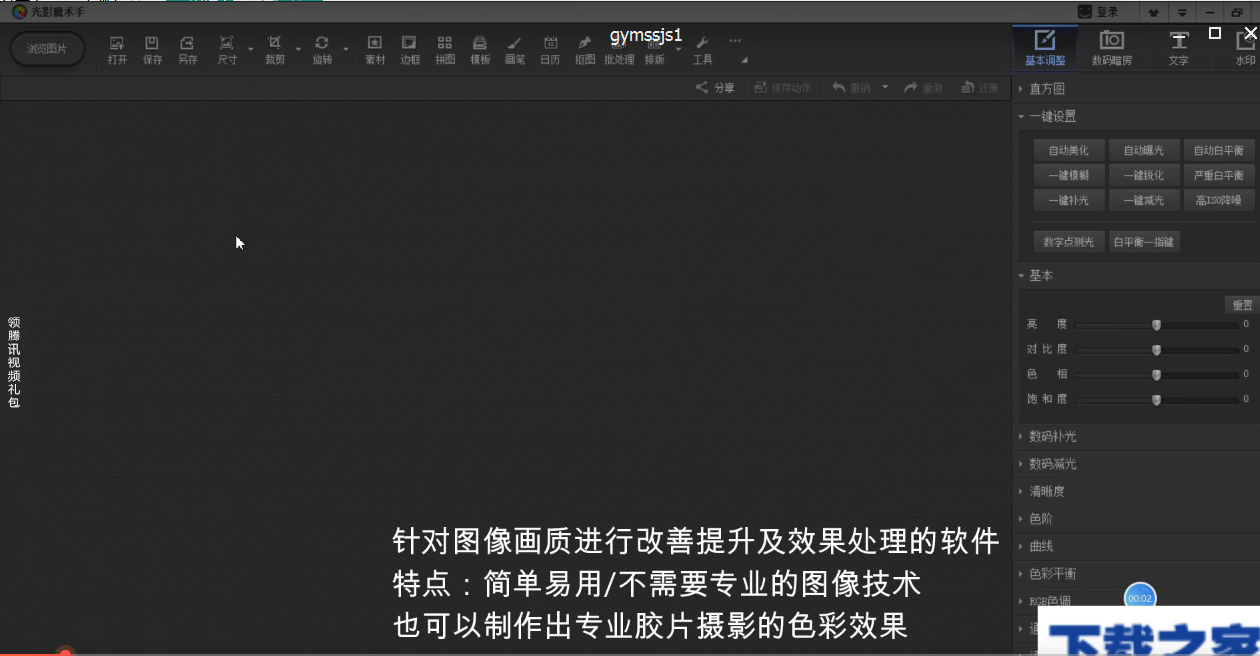The image size is (1260, 656).
Task: Open the 边框 (Border) tool
Action: point(409,45)
